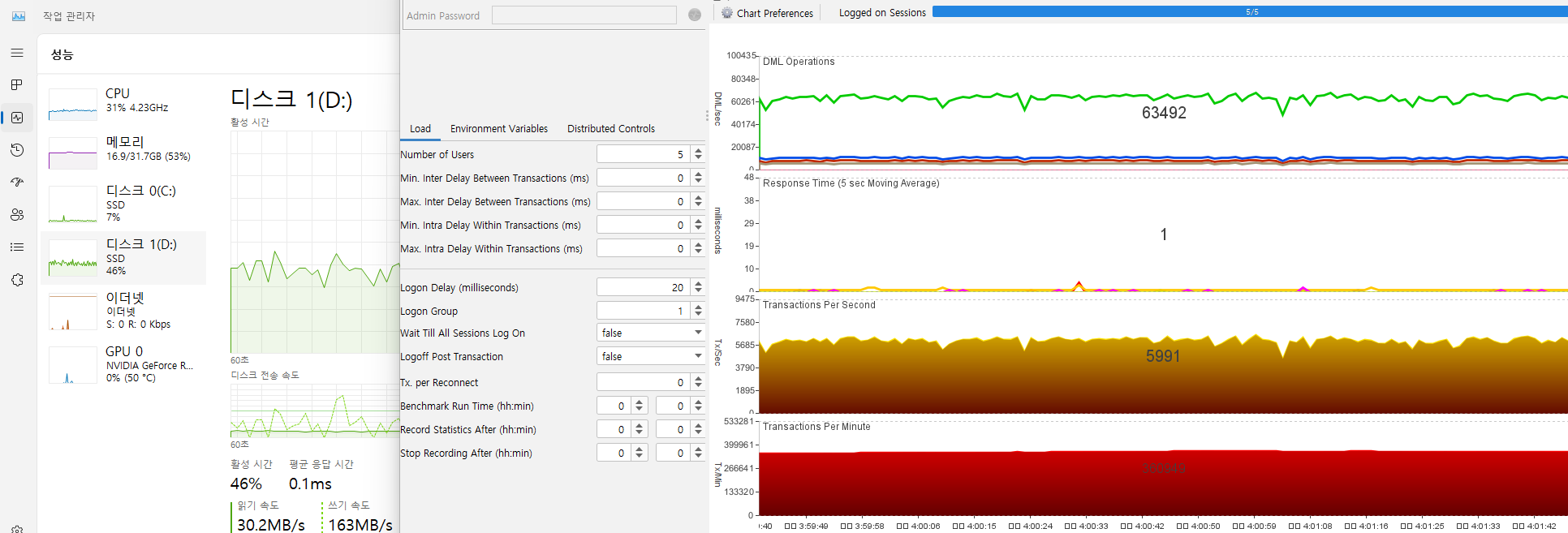Viewport: 1568px width, 533px height.
Task: Open the Startup apps gauge icon
Action: point(17,183)
